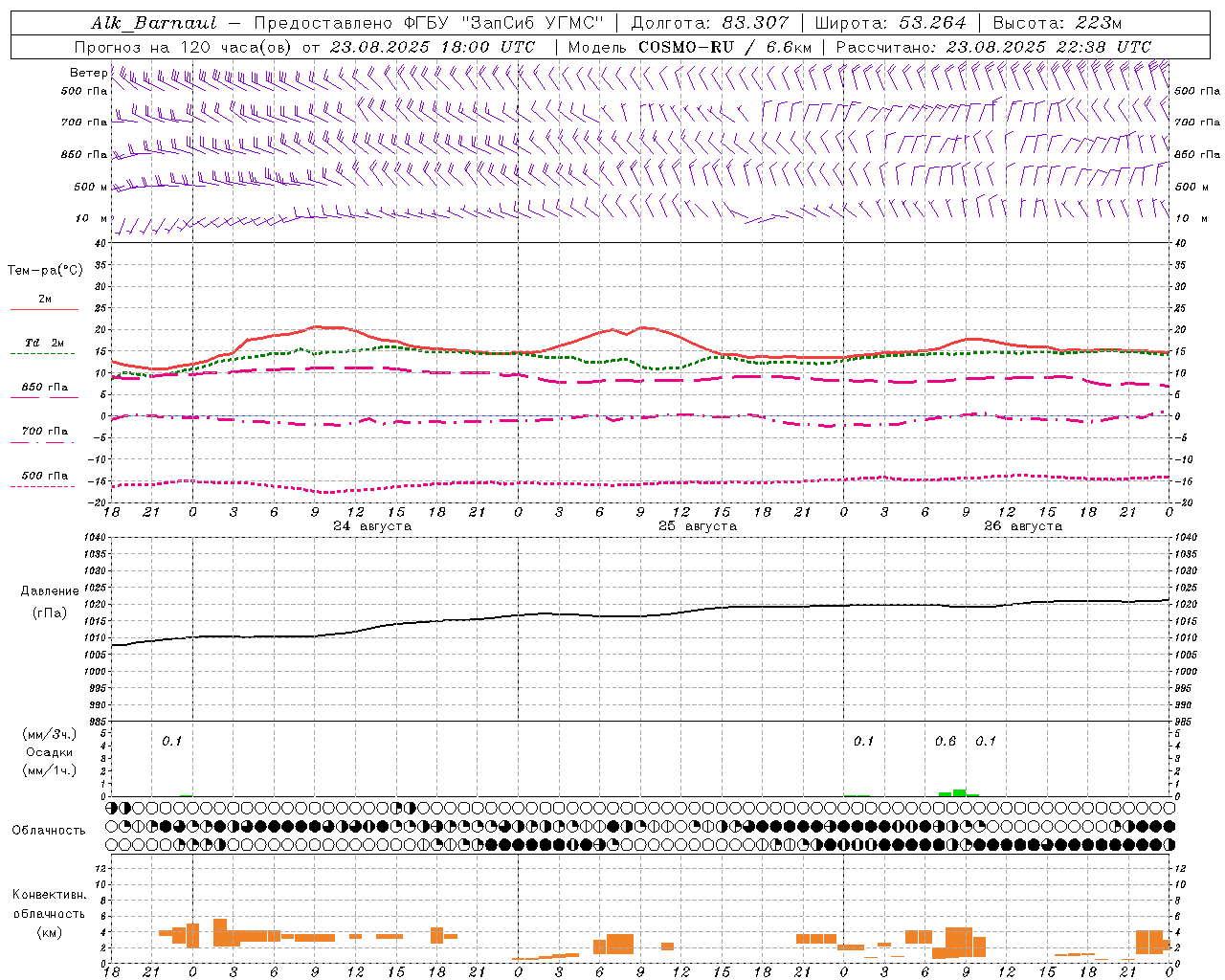Click the 'Осадки' precipitation label
This screenshot has height=980, width=1225.
(49, 752)
